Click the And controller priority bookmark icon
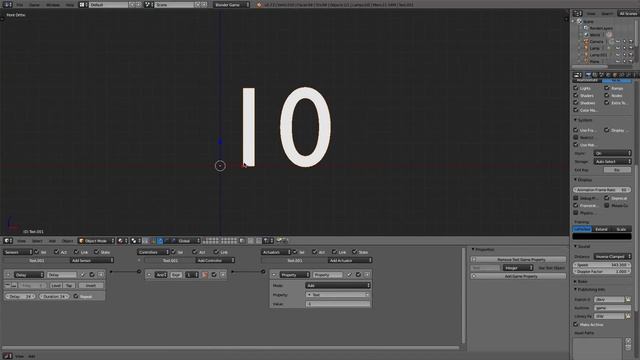The width and height of the screenshot is (640, 360). tap(205, 275)
